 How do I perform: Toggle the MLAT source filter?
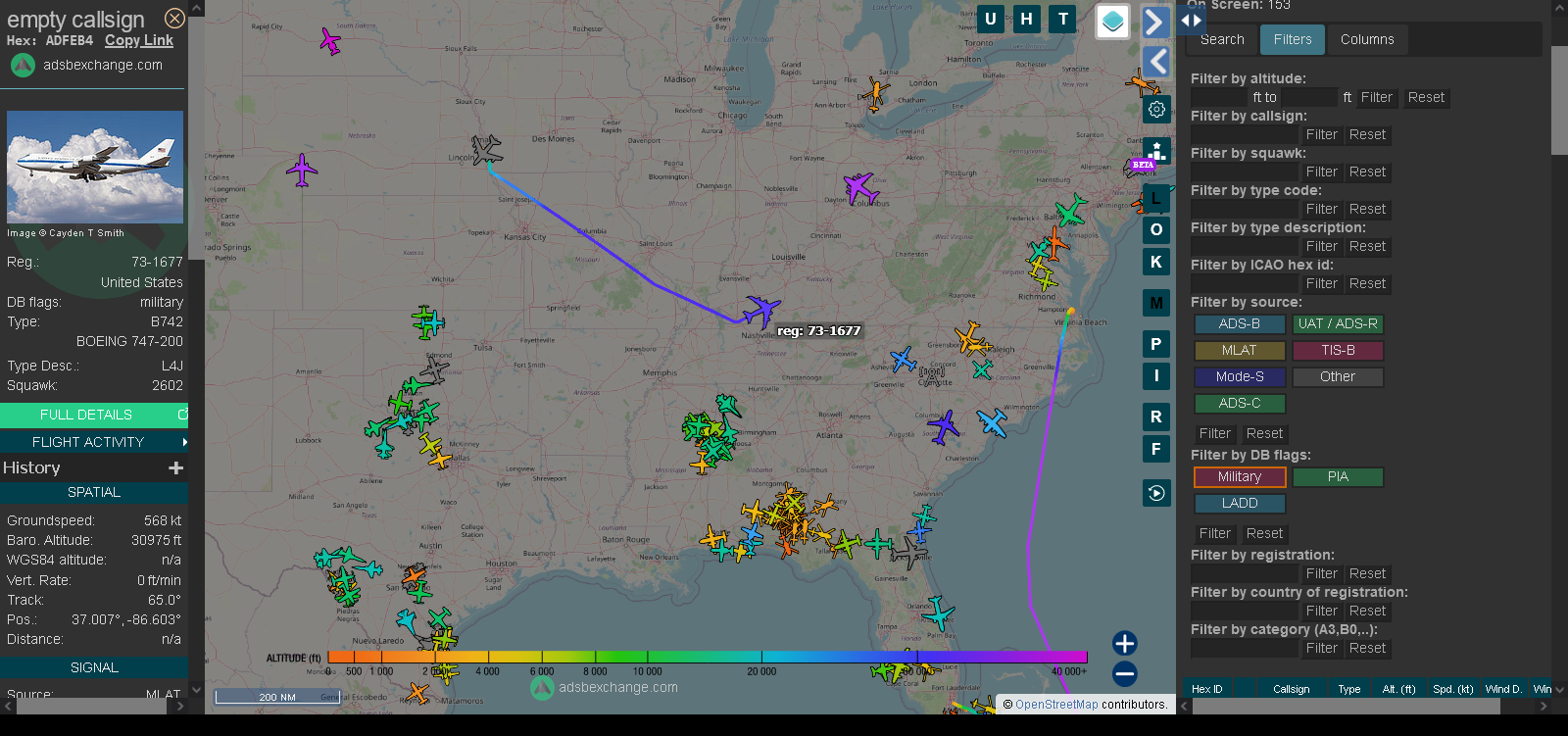tap(1240, 350)
